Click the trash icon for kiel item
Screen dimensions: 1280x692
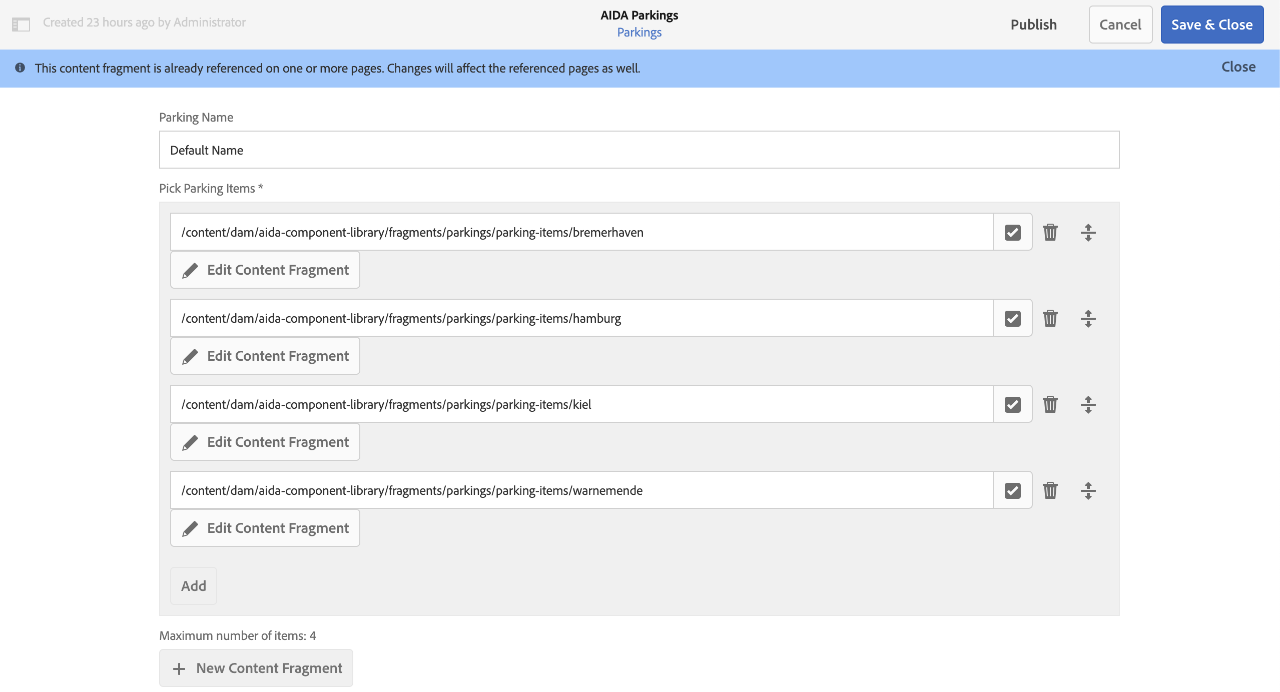click(x=1050, y=404)
